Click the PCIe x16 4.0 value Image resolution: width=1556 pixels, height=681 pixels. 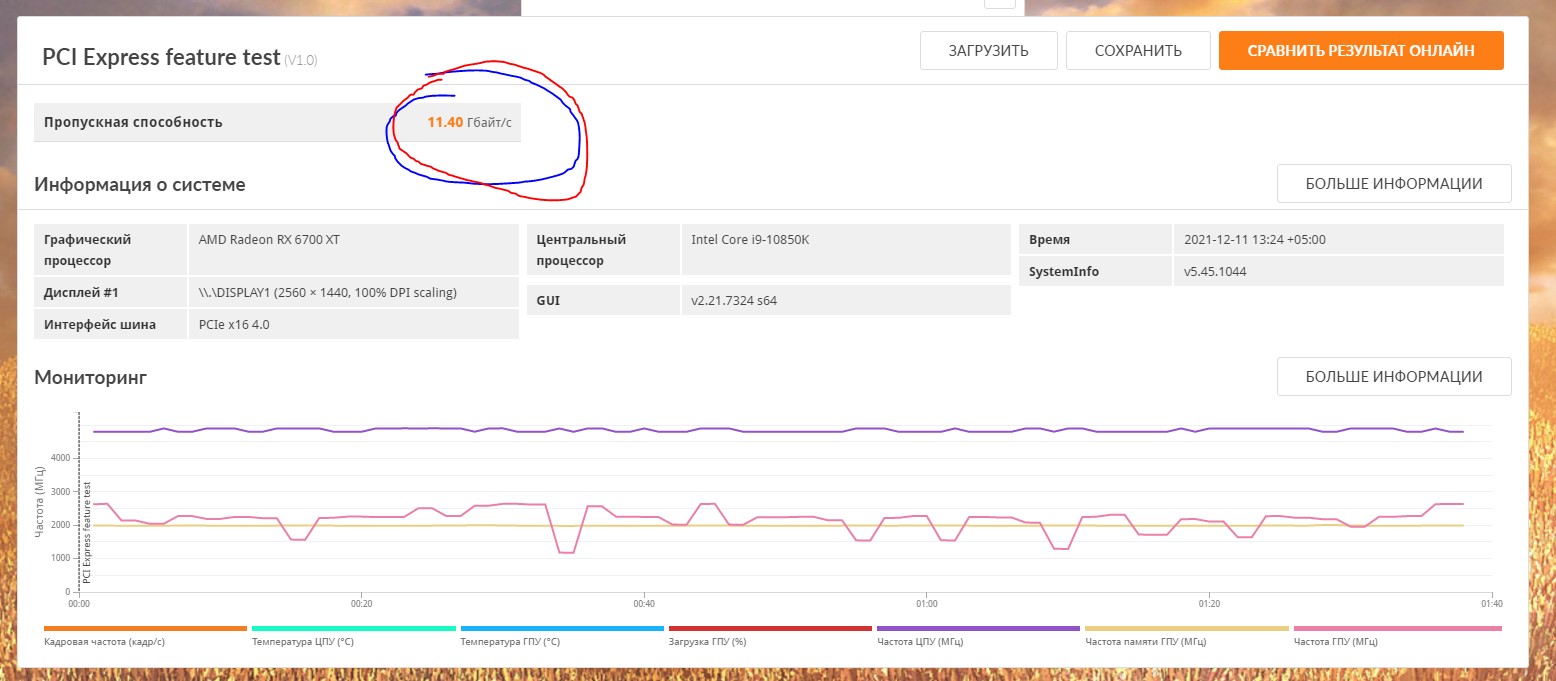tap(234, 325)
